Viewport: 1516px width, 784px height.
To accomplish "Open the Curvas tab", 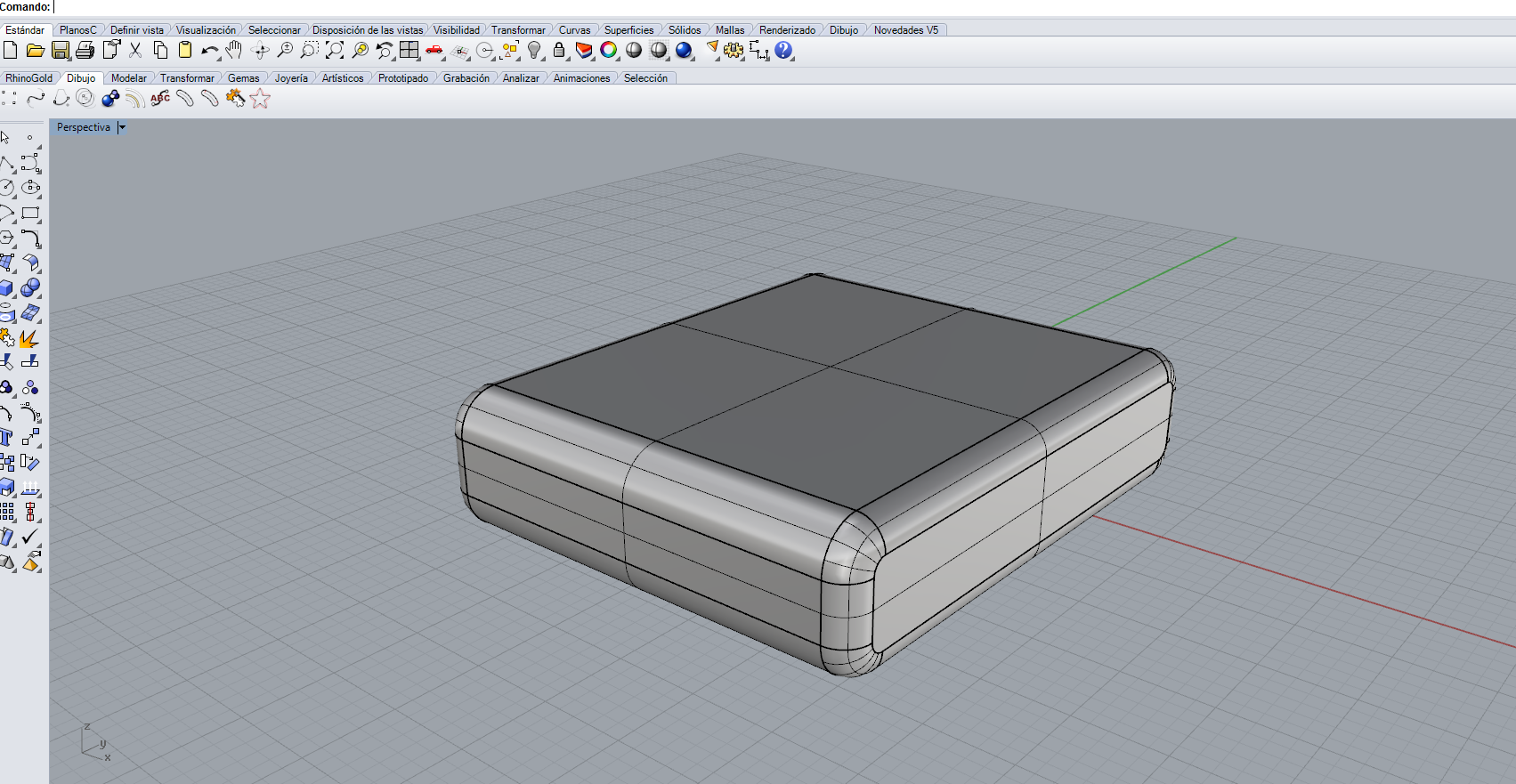I will (x=575, y=30).
